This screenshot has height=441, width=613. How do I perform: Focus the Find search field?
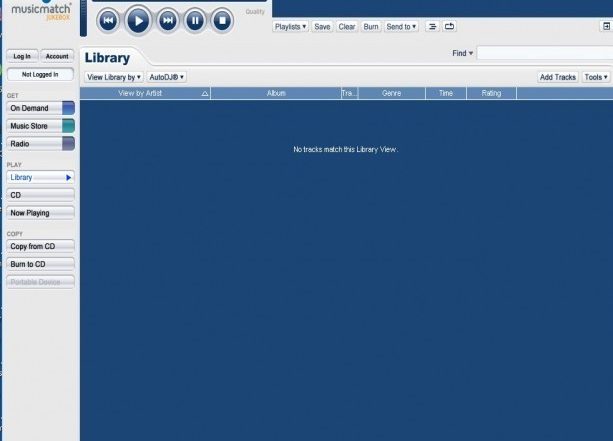tap(545, 53)
